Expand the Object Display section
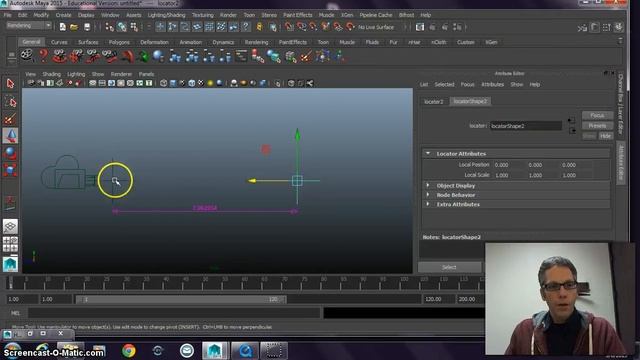This screenshot has height=360, width=640. pos(428,185)
